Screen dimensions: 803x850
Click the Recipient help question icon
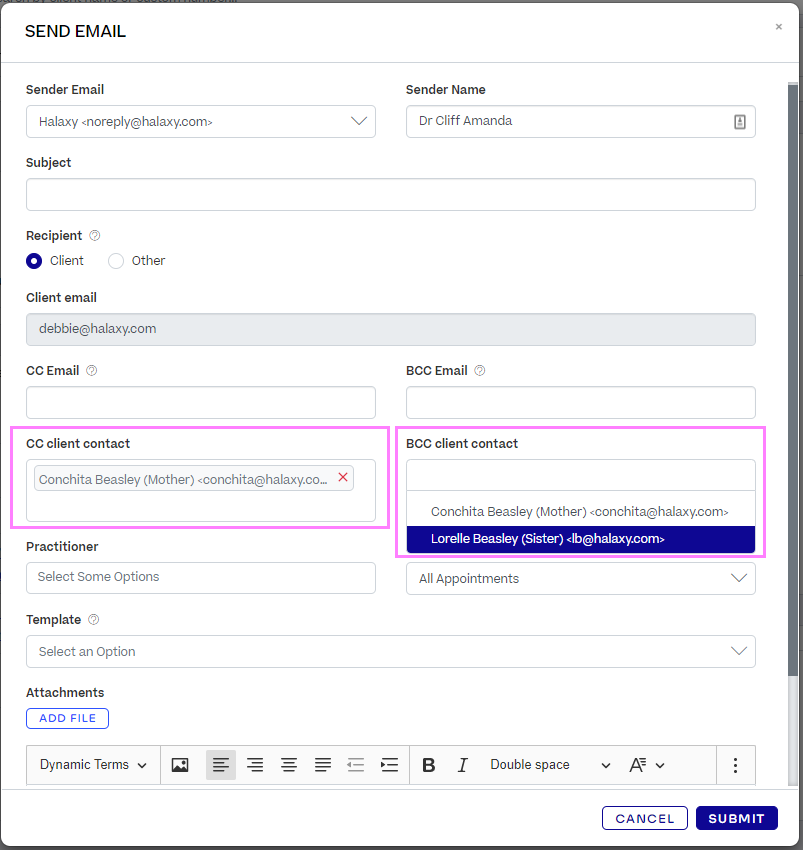[94, 235]
